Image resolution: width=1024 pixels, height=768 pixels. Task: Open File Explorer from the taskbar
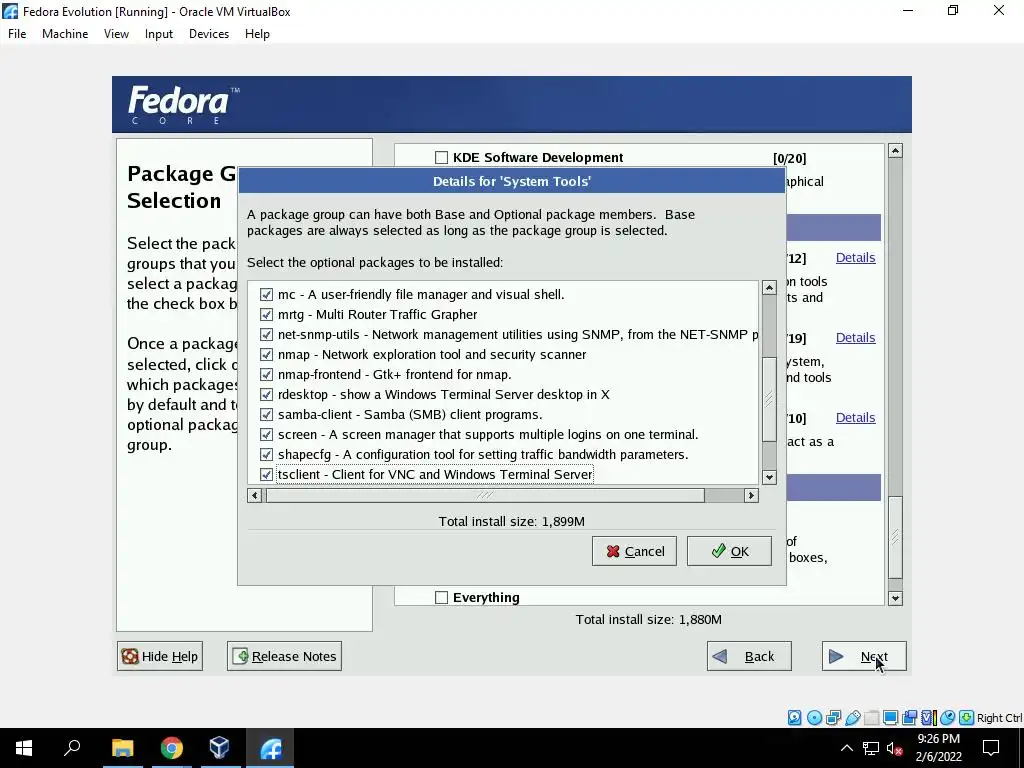point(122,748)
